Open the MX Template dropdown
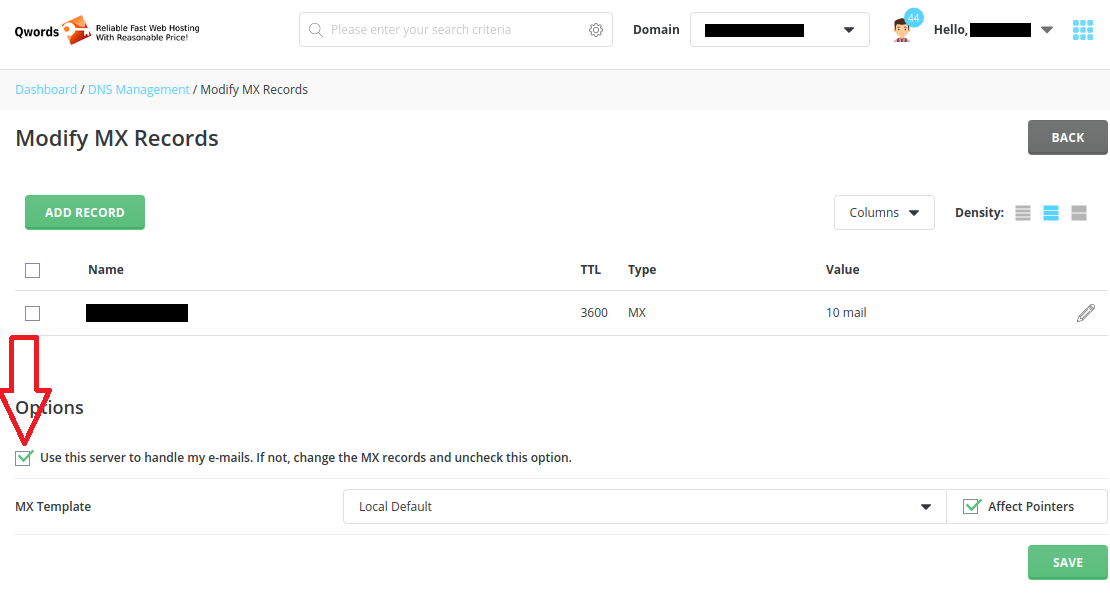 click(x=644, y=507)
